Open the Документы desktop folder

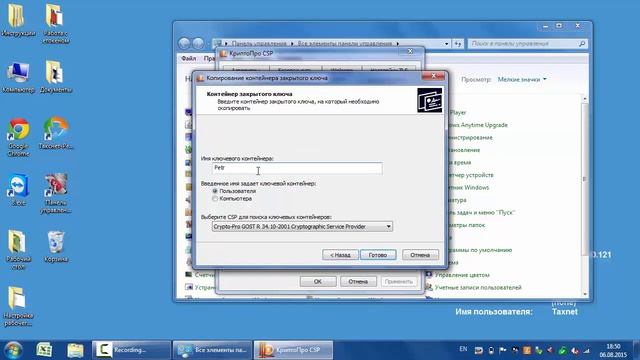click(x=56, y=77)
